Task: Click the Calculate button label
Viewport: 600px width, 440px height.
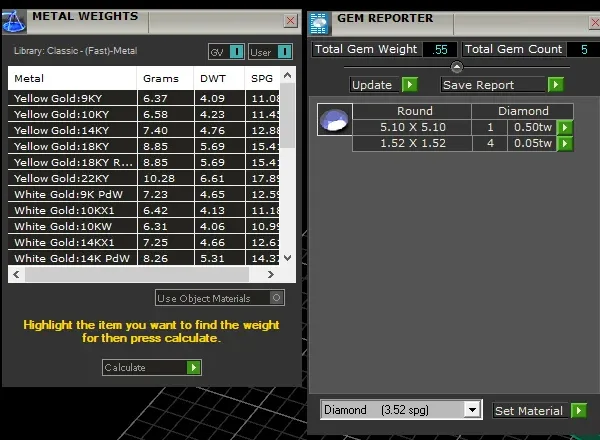Action: tap(125, 368)
